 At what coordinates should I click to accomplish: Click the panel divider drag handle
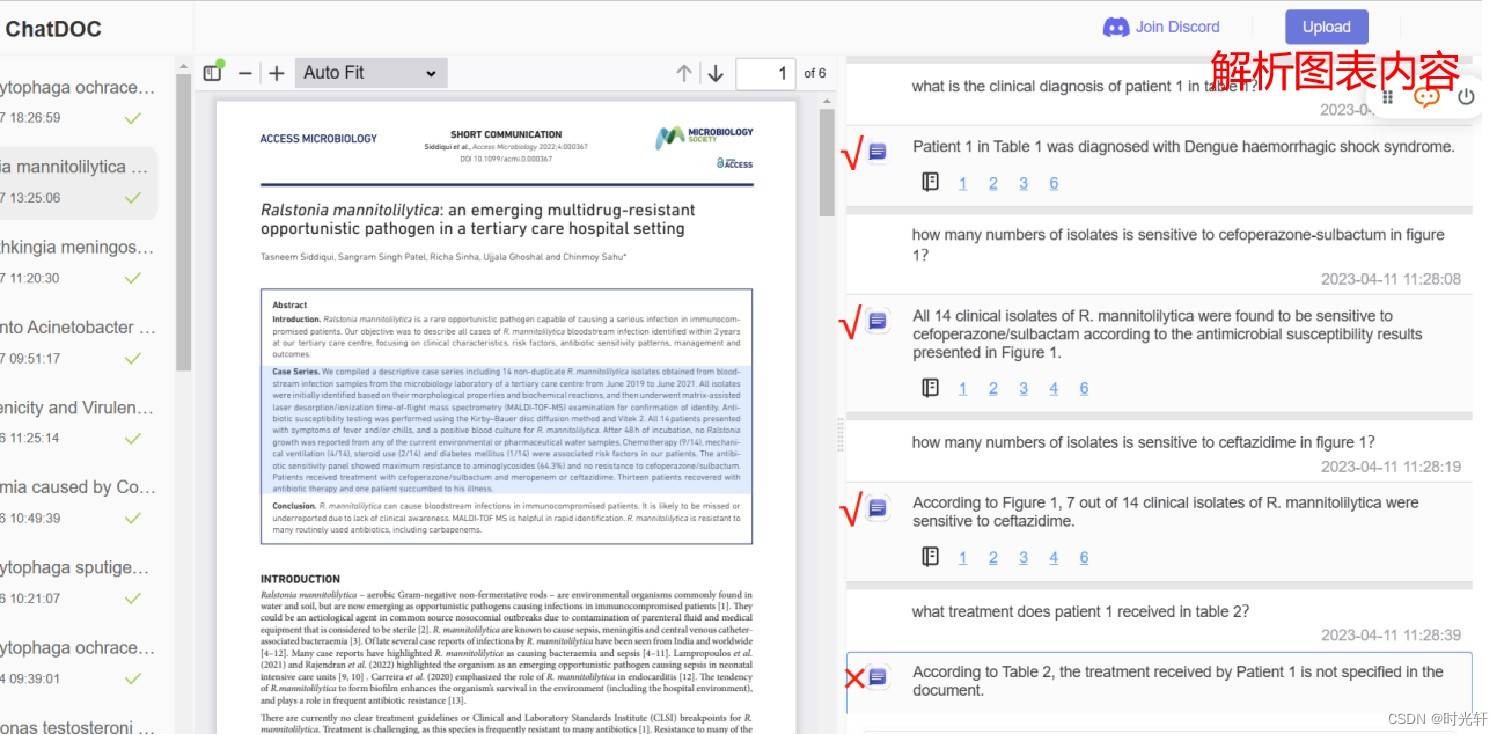point(840,437)
